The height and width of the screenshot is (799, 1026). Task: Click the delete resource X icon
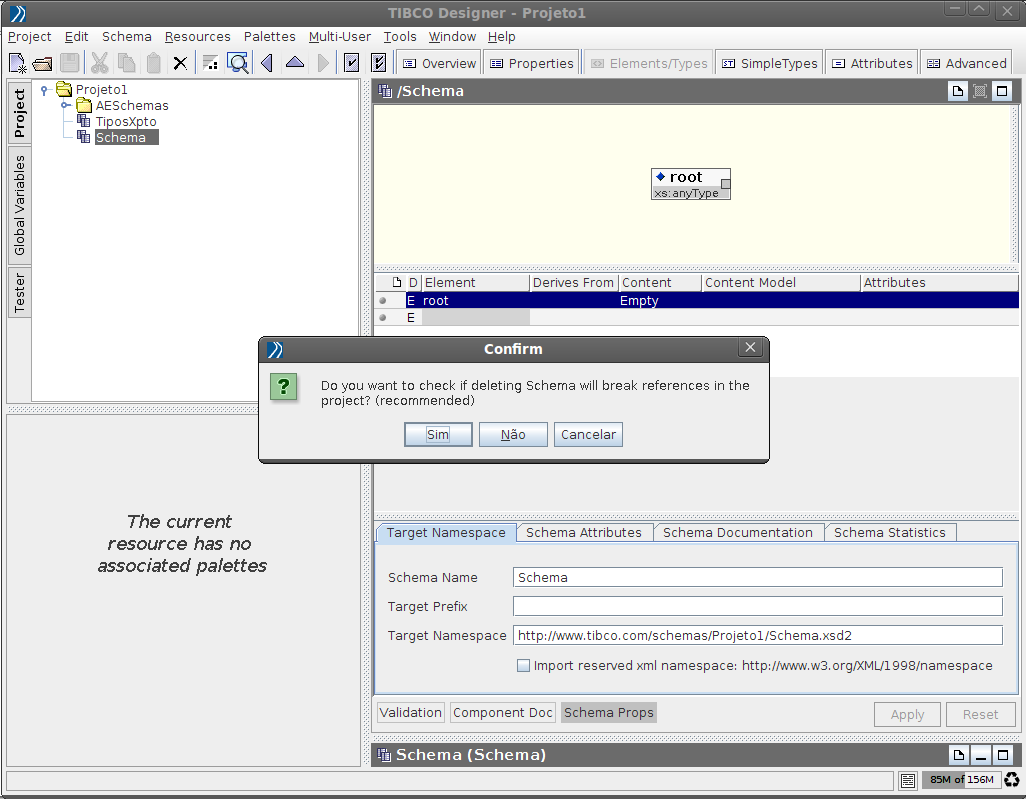coord(180,63)
